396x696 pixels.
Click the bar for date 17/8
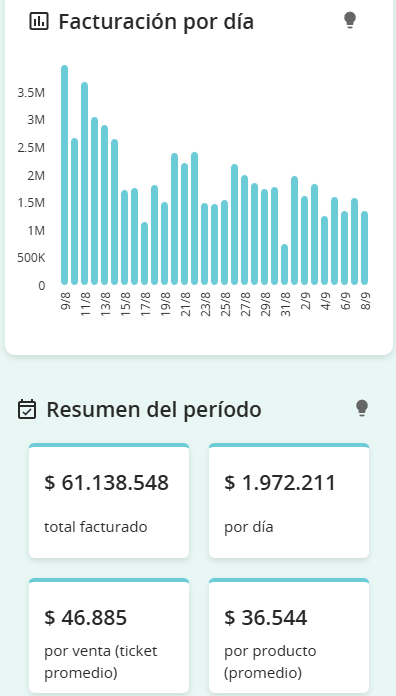[x=144, y=253]
